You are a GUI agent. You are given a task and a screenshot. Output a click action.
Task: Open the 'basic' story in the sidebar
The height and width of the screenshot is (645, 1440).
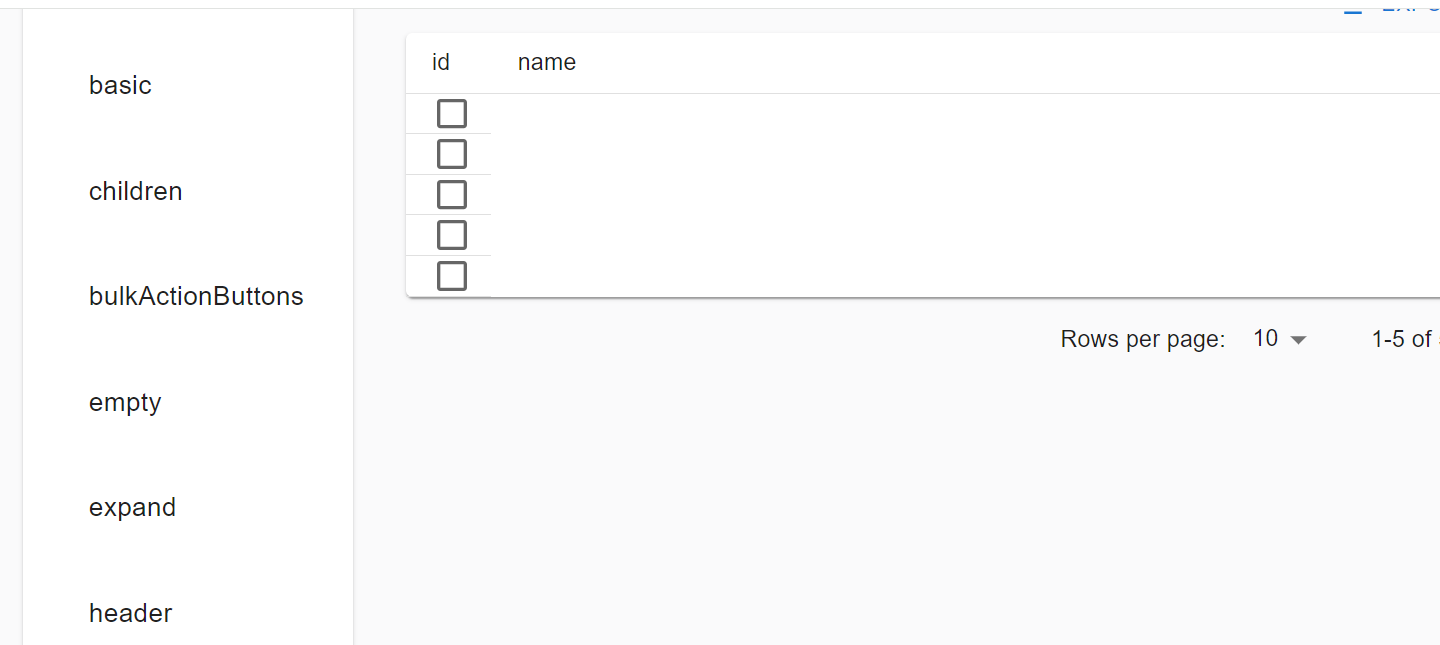pos(120,85)
